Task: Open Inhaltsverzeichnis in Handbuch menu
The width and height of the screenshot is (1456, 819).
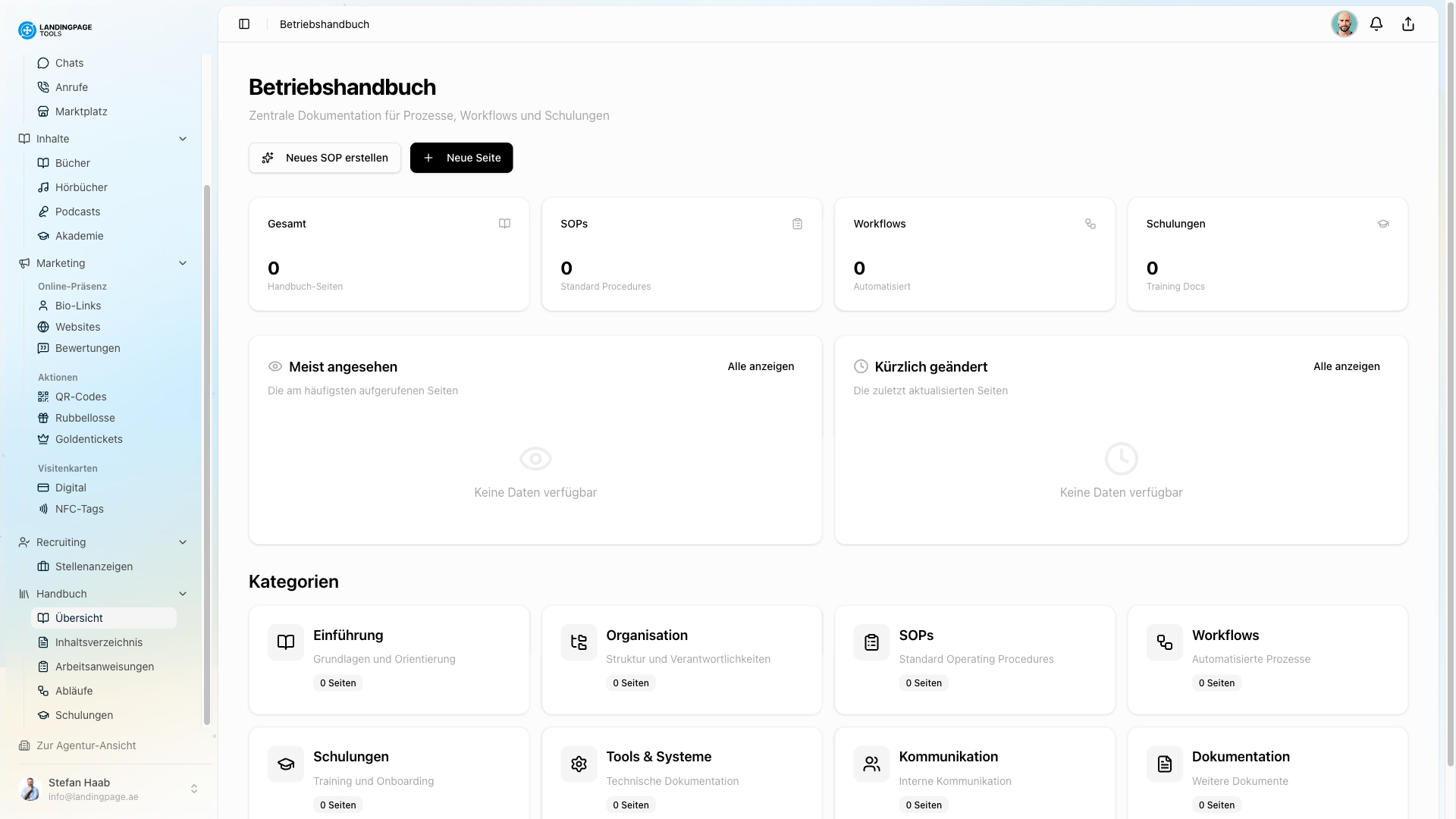Action: (99, 642)
